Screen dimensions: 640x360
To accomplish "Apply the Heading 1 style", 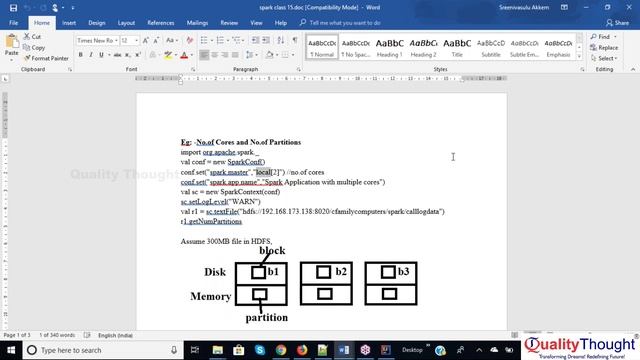I will click(x=389, y=47).
